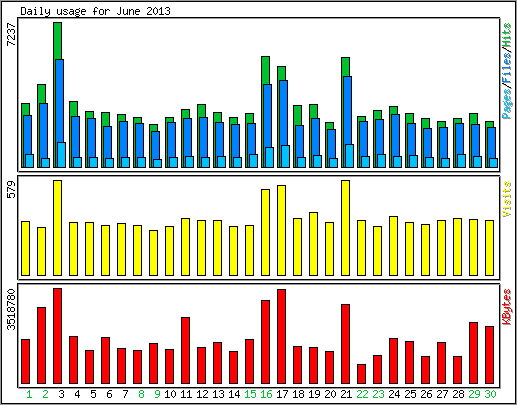Click day label 3 on the date axis

[x=61, y=394]
